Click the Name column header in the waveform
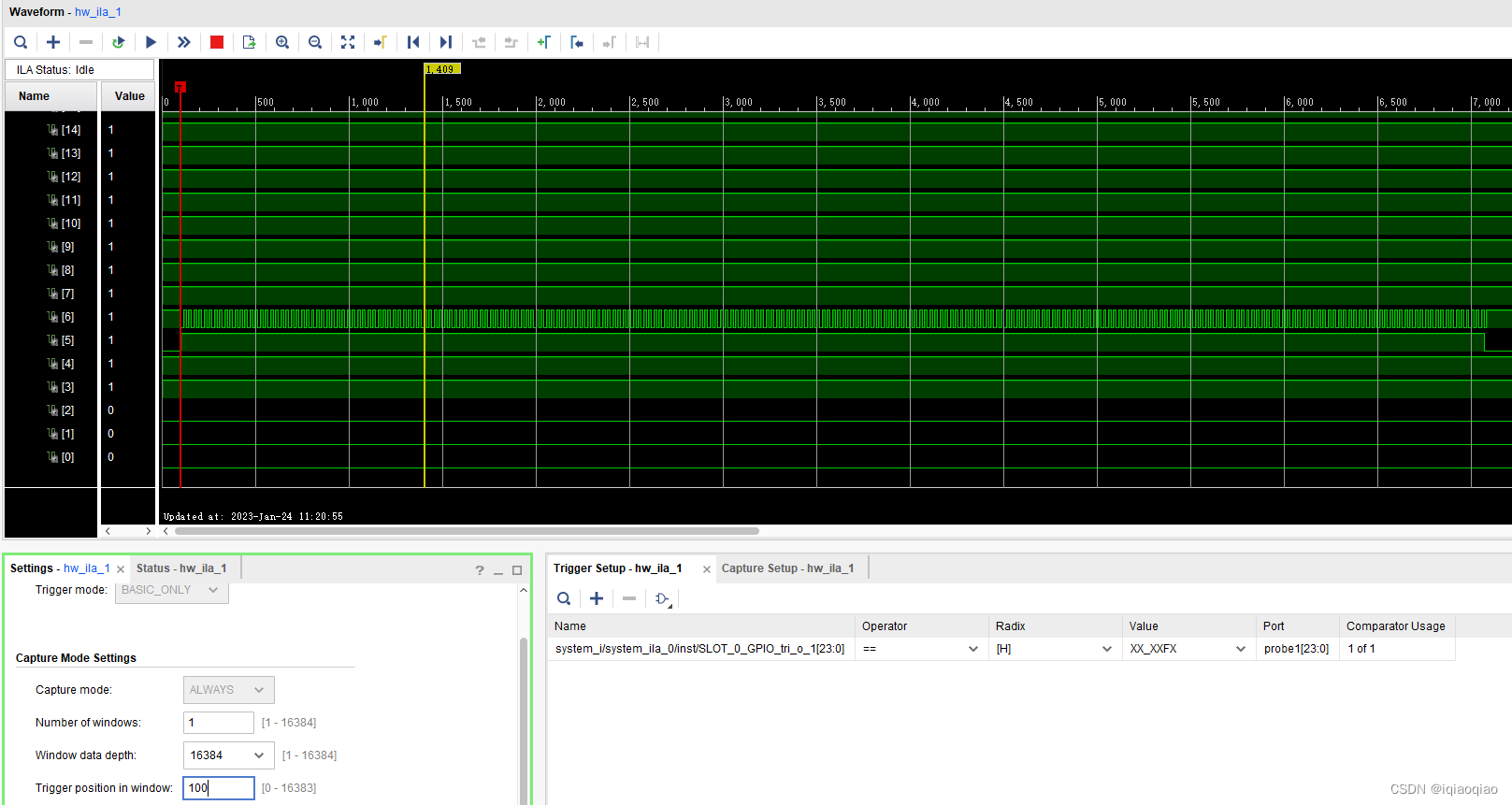 (x=51, y=96)
